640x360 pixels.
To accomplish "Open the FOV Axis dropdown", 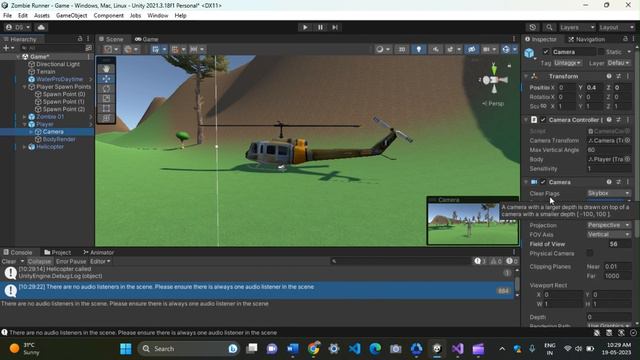I will pyautogui.click(x=609, y=234).
